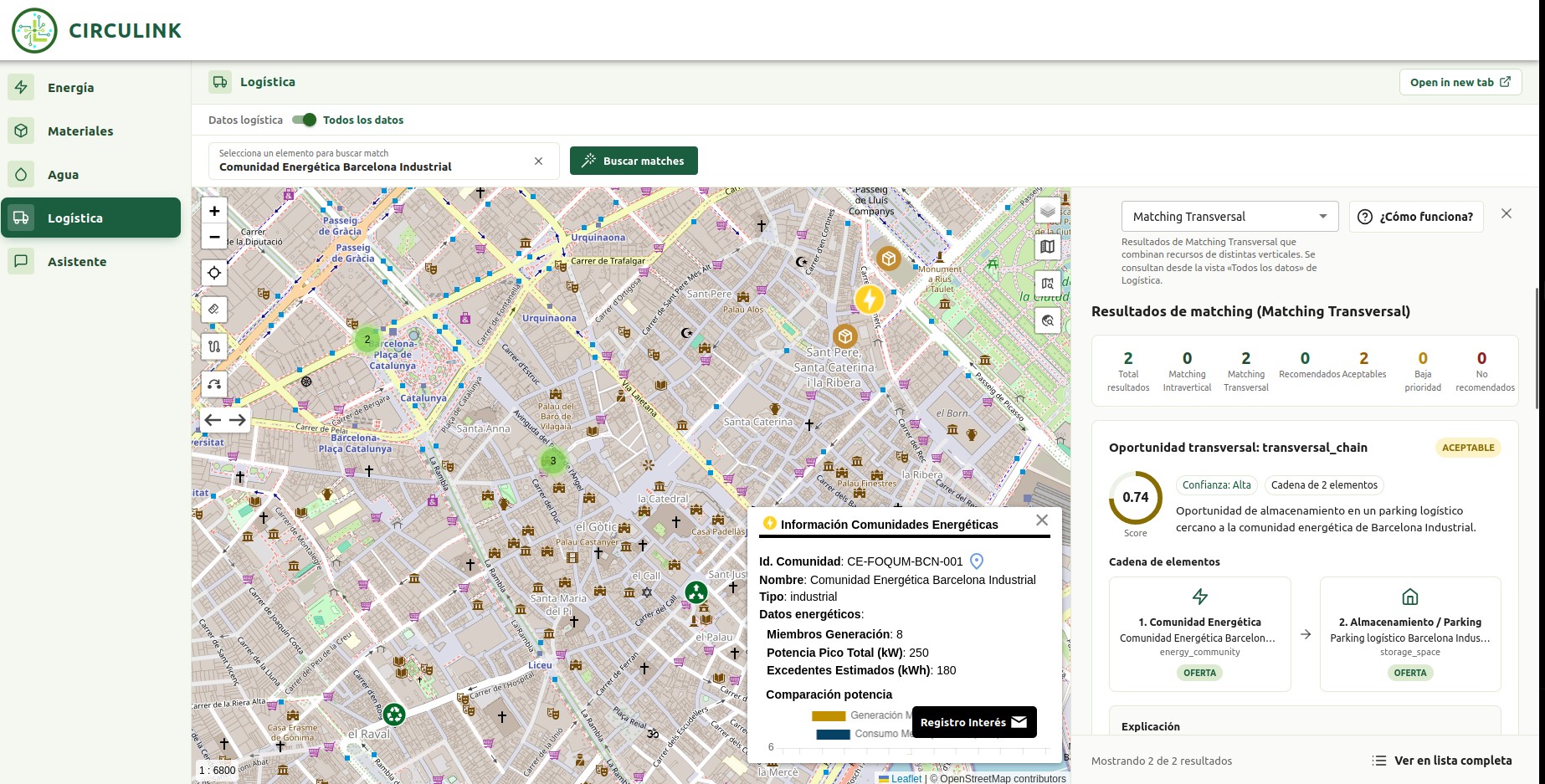
Task: Click Confianza: Alta chip
Action: [1216, 485]
